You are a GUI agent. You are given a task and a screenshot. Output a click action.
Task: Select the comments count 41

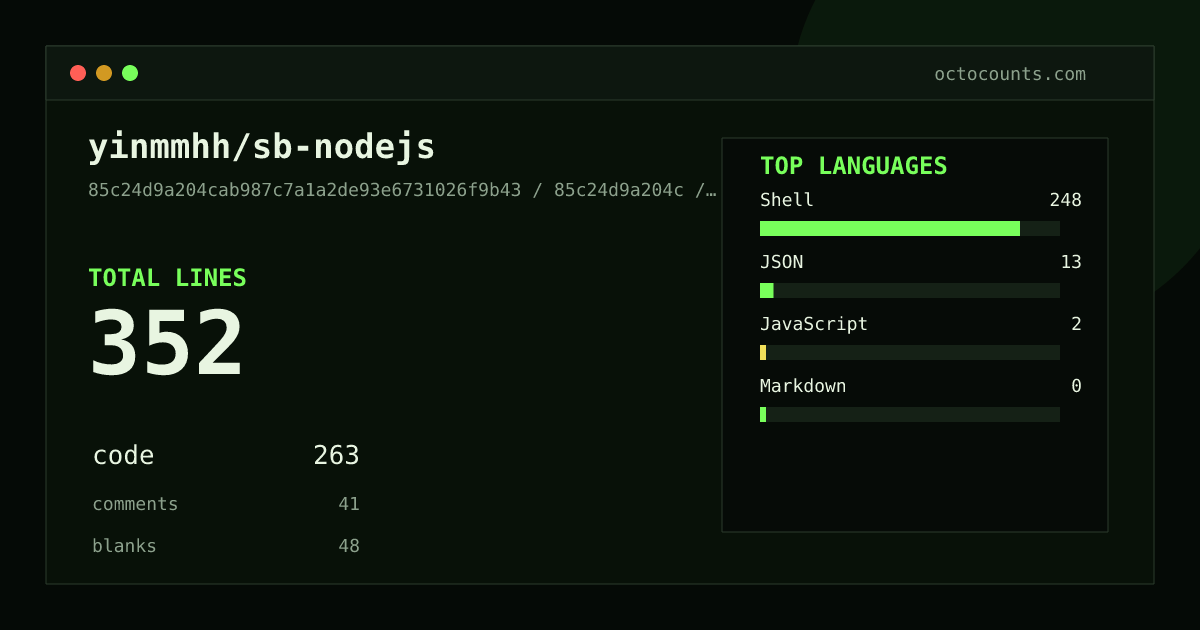(349, 504)
